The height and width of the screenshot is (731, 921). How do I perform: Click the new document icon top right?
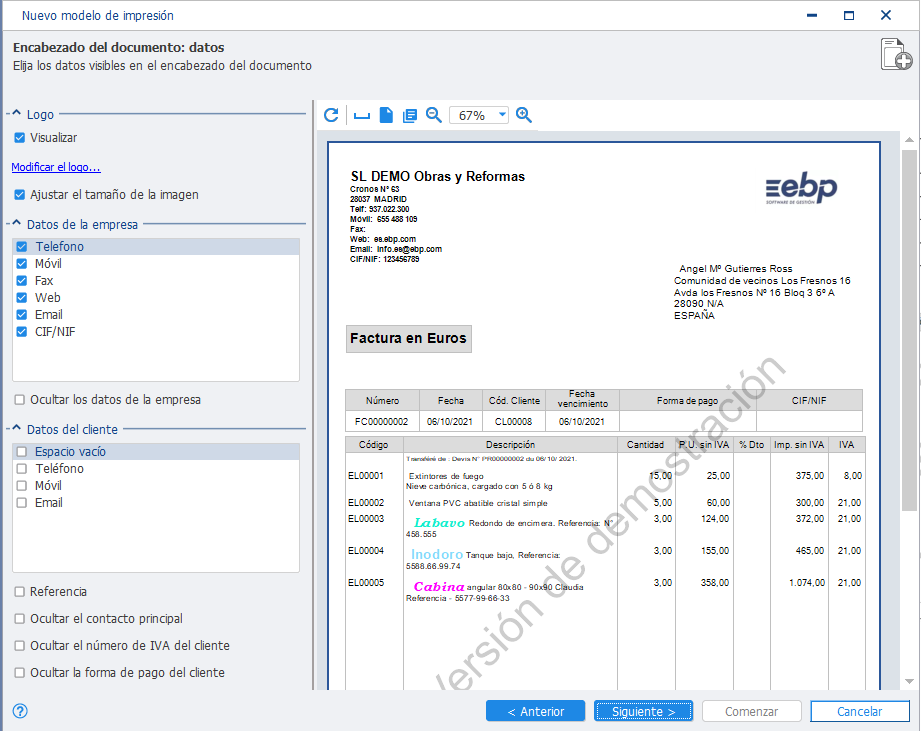(896, 55)
